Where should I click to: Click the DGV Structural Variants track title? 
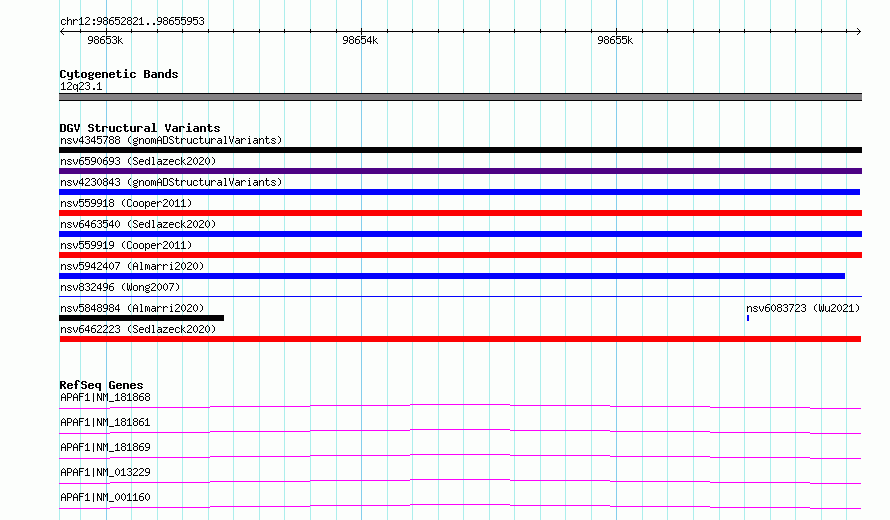(x=140, y=128)
